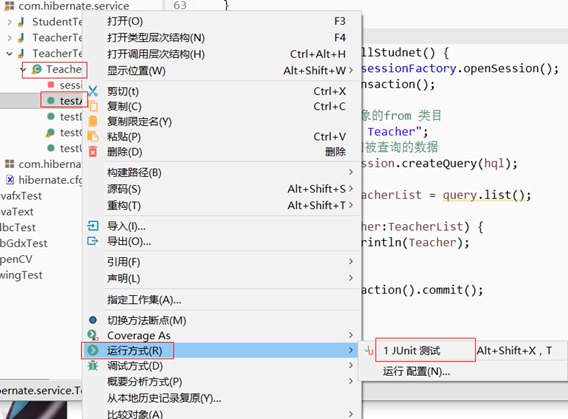Click the green bug Debug As icon
The image size is (568, 419).
(93, 366)
